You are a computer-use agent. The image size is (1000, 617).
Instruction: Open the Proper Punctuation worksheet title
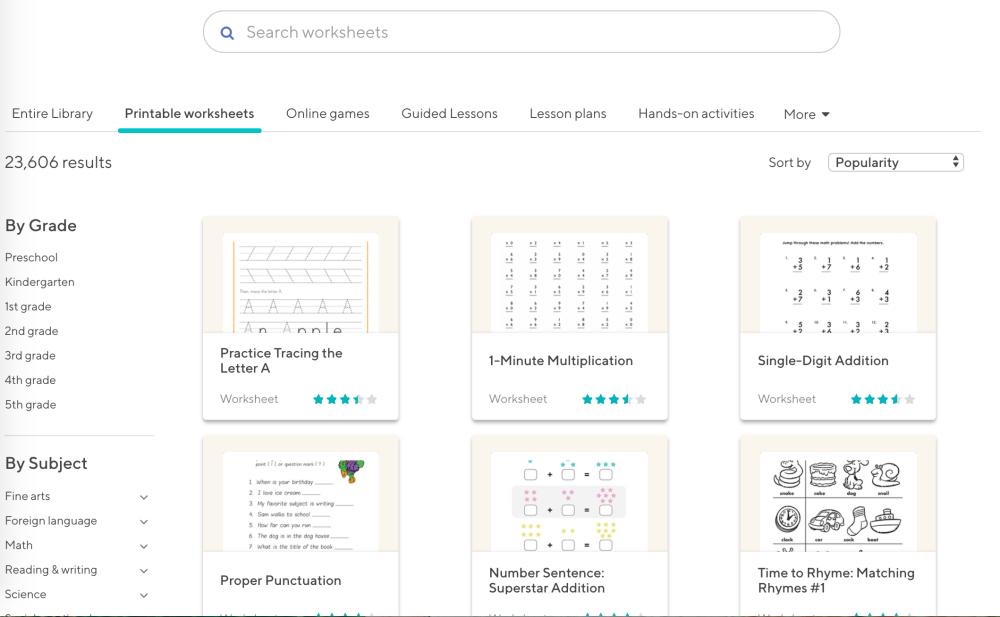click(x=280, y=581)
